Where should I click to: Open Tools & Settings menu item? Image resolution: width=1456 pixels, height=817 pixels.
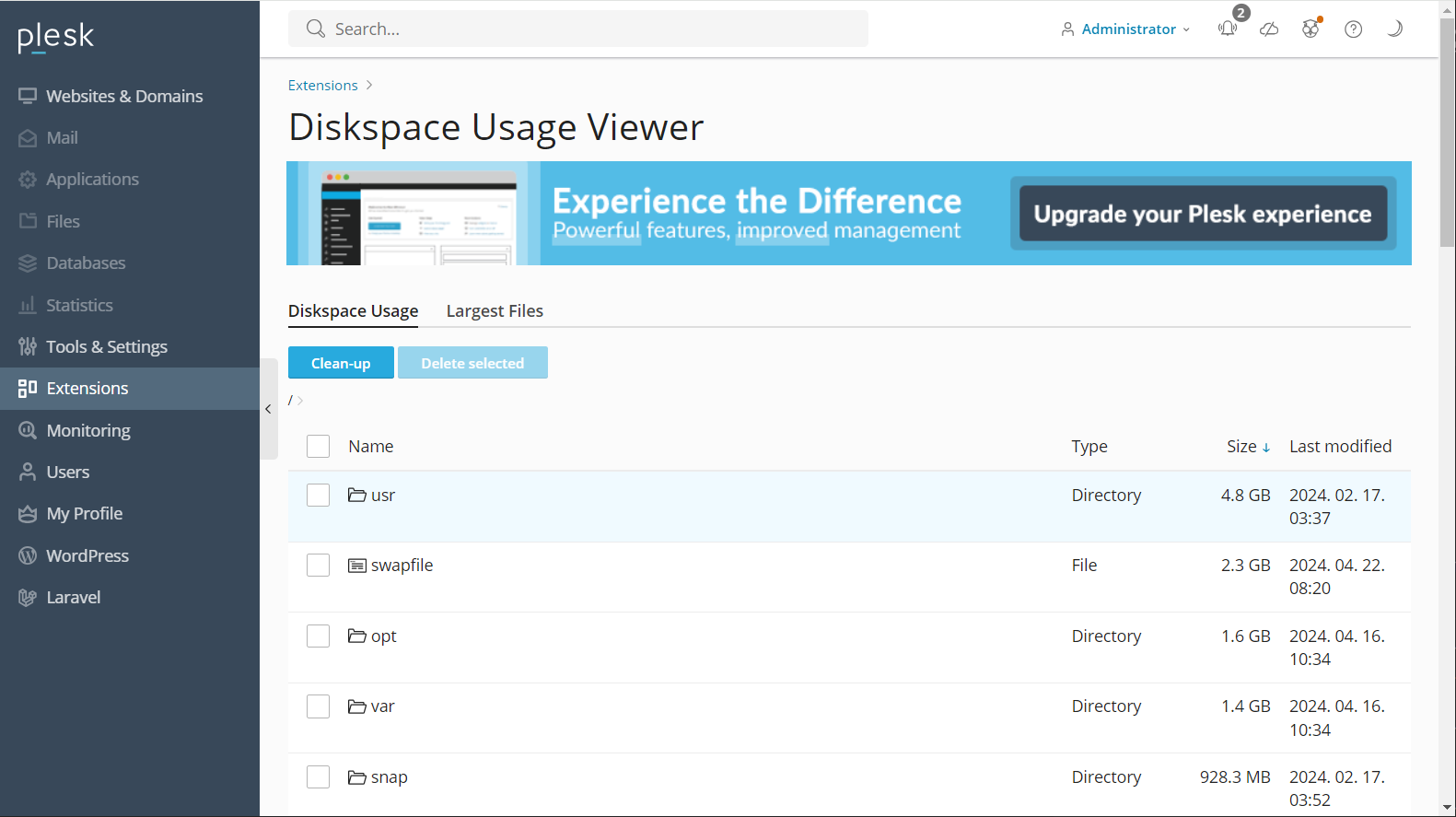(x=130, y=346)
